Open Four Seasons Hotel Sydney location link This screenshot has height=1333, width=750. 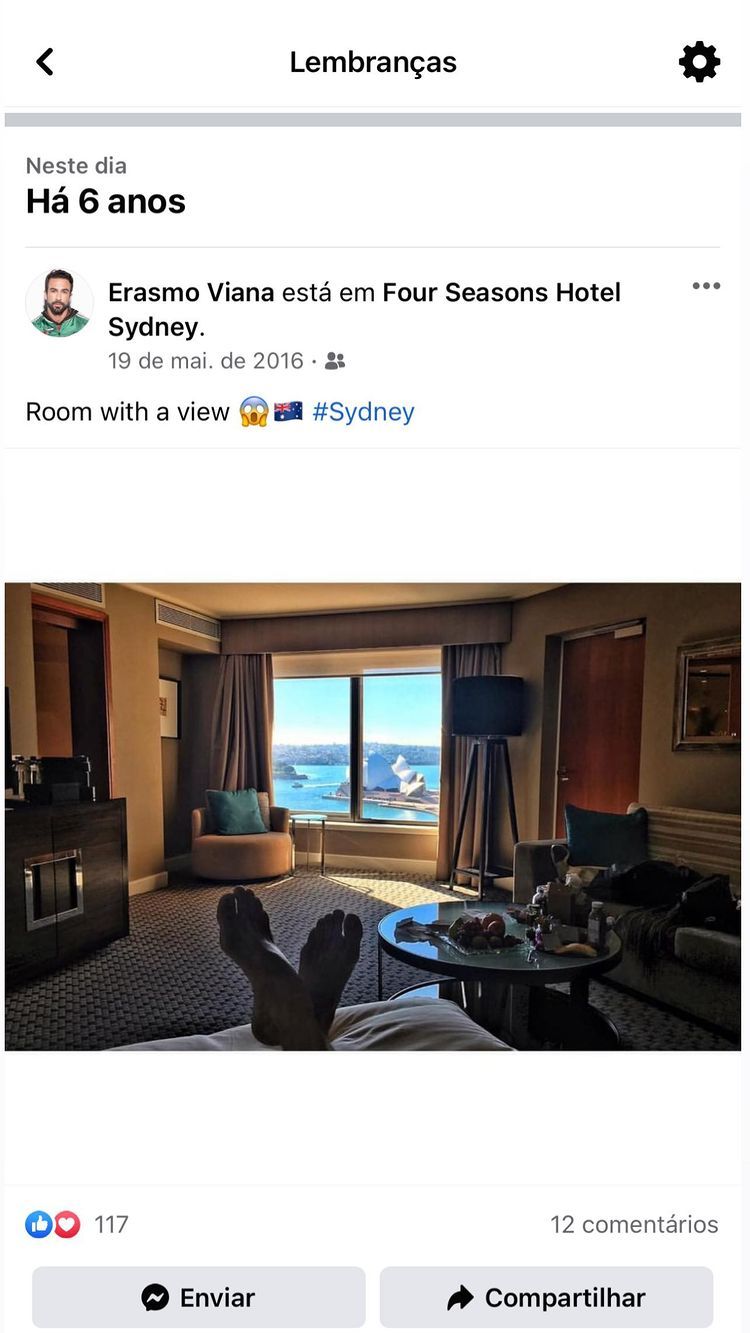tap(365, 309)
